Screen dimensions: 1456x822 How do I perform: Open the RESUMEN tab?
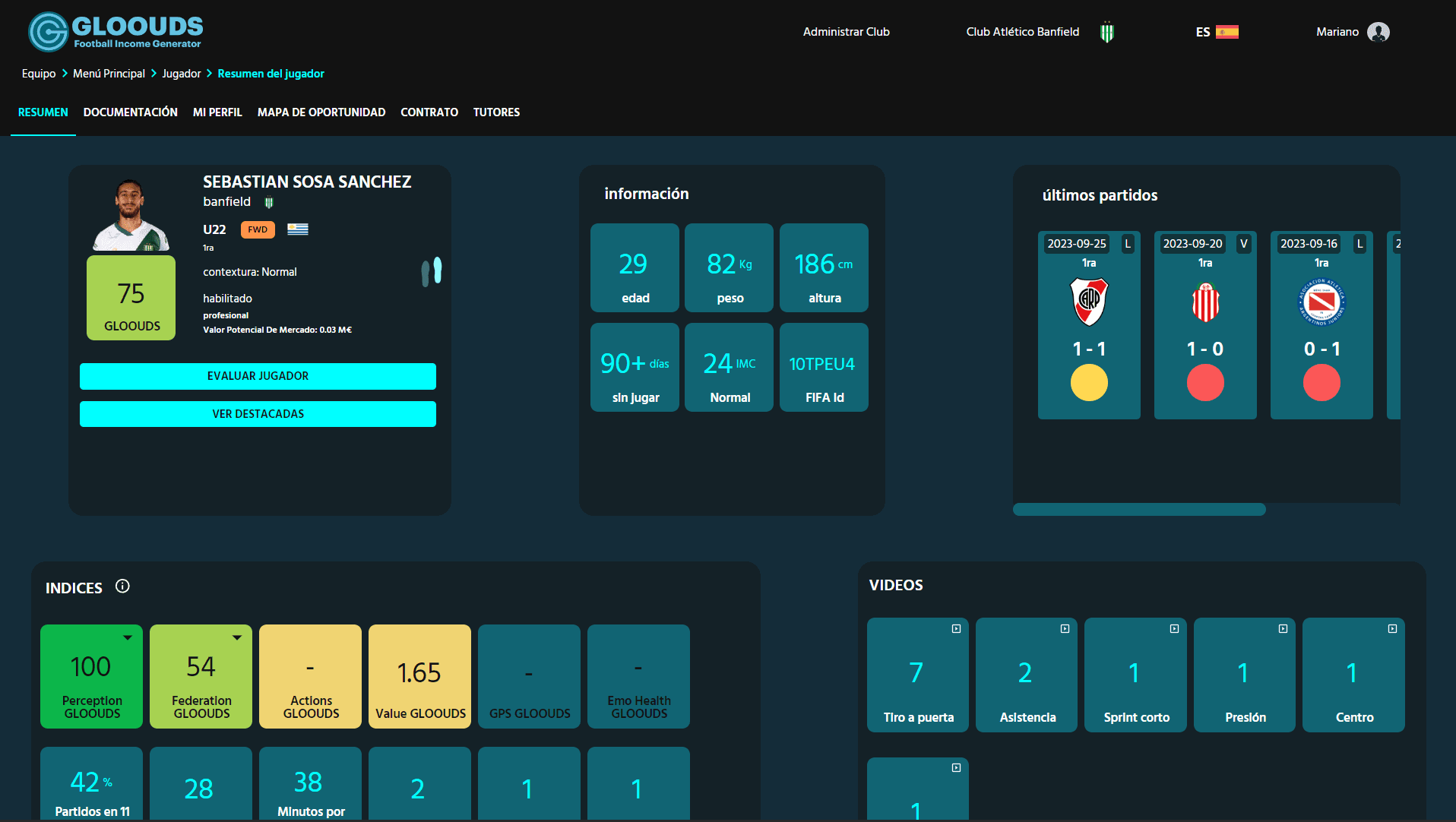(x=43, y=112)
